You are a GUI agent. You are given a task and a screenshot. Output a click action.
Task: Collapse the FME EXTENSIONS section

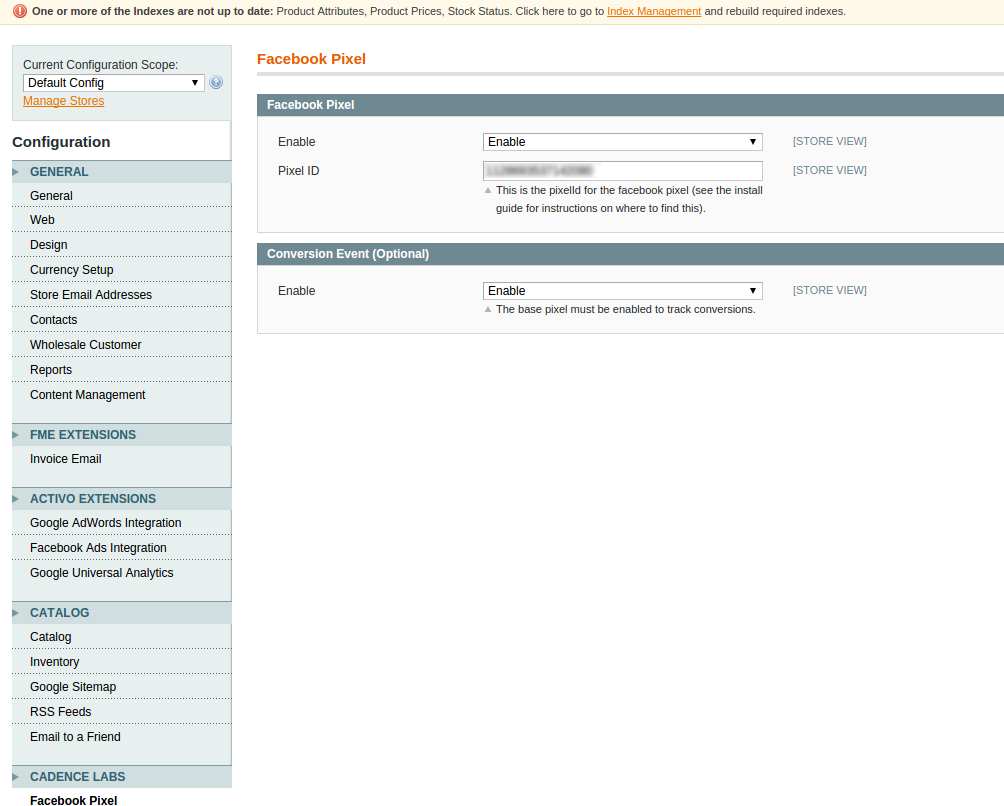tap(122, 435)
